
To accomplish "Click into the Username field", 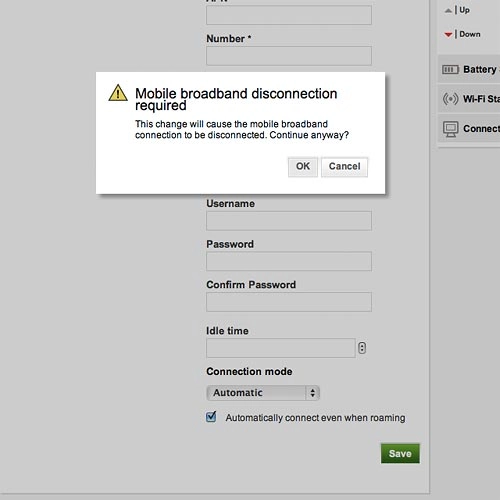I will click(x=289, y=221).
